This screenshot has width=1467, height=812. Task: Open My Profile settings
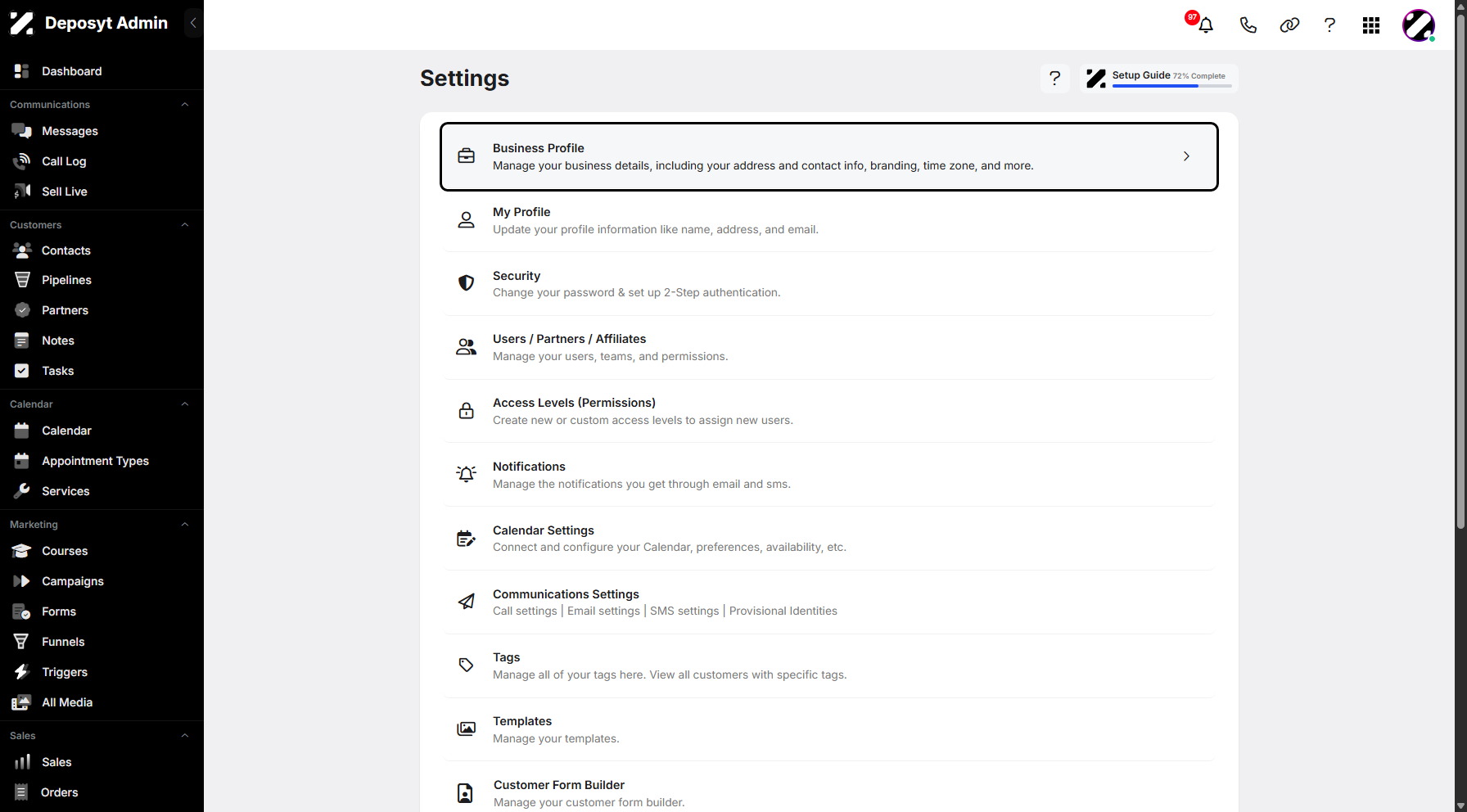[829, 220]
